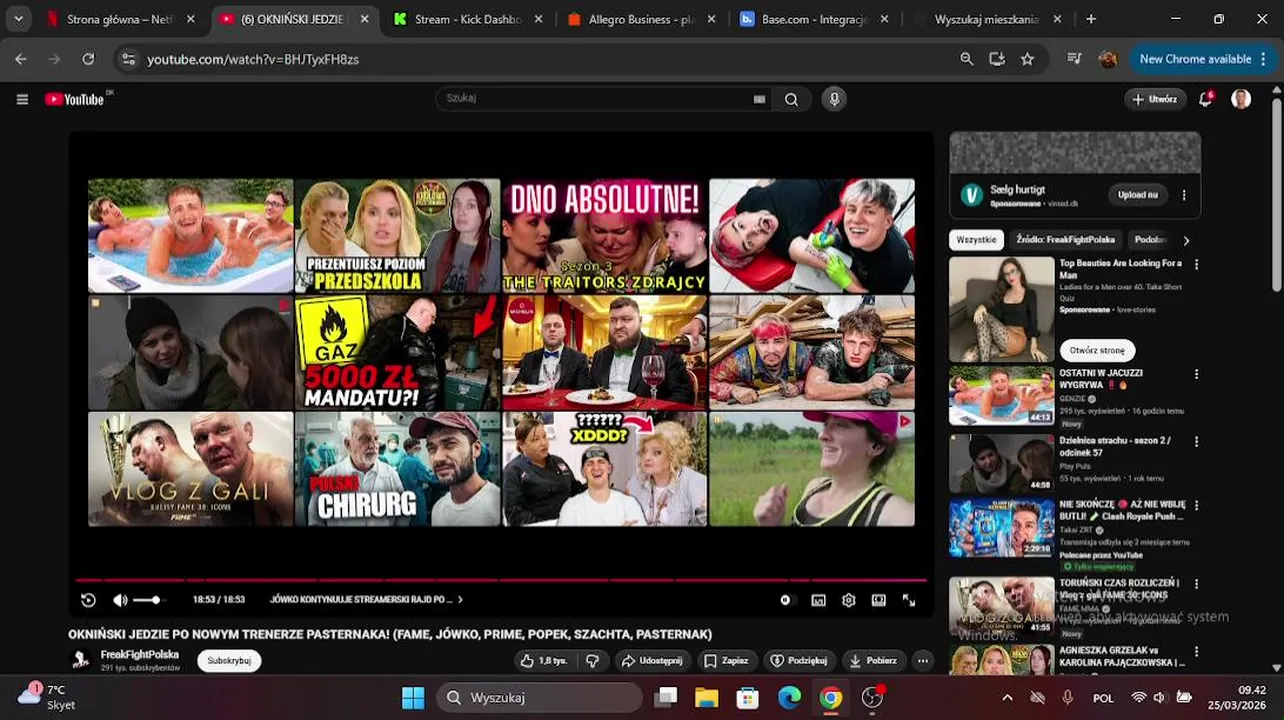Start voice search with the microphone
The width and height of the screenshot is (1284, 720).
pos(834,99)
